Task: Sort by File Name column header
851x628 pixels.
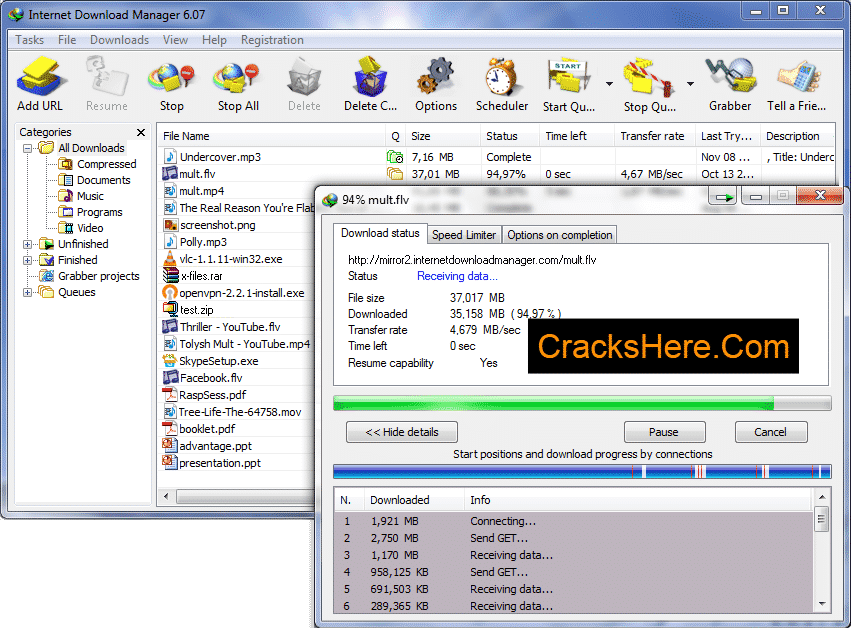Action: (x=271, y=136)
